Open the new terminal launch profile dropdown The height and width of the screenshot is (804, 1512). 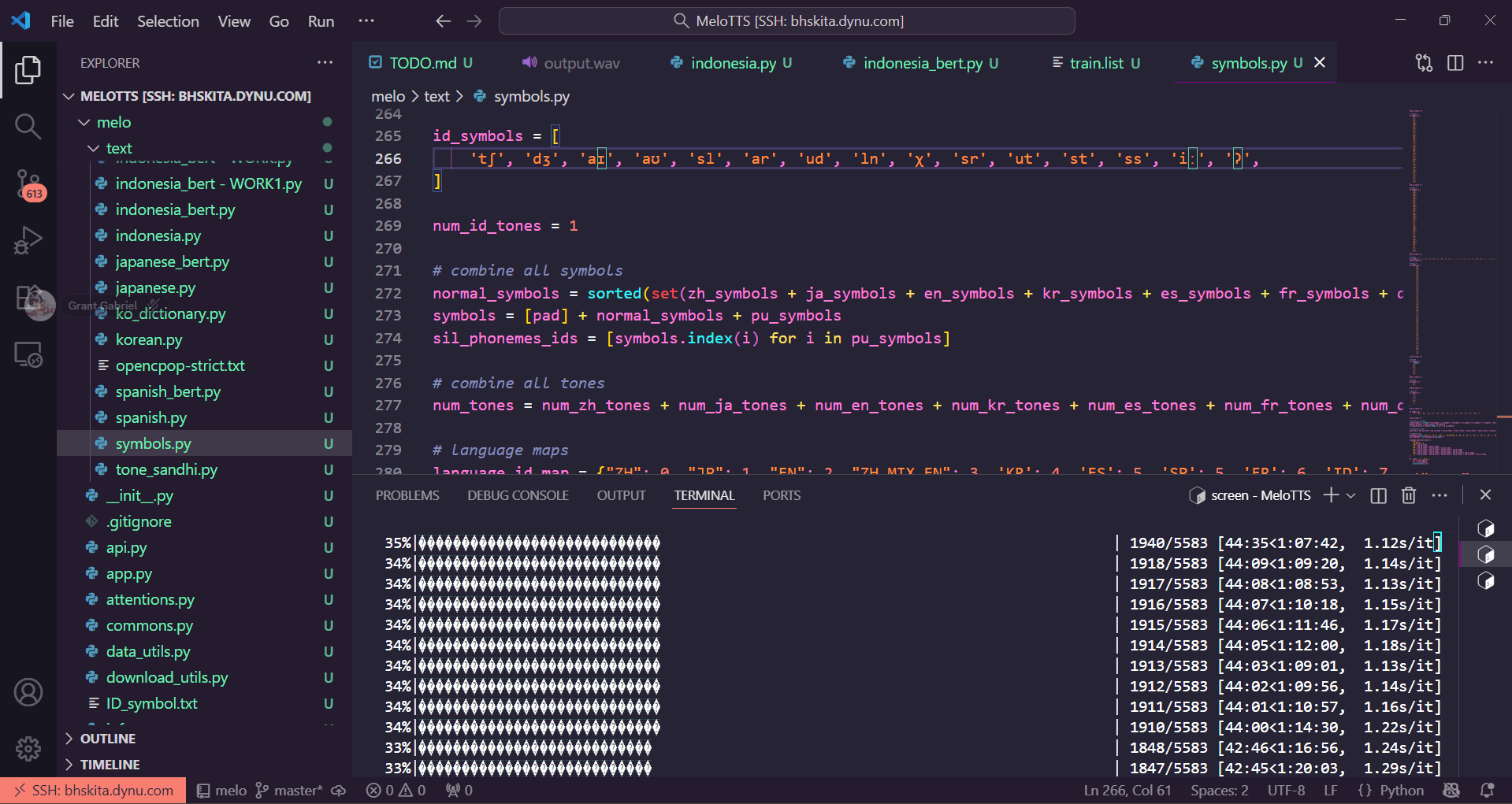point(1350,495)
